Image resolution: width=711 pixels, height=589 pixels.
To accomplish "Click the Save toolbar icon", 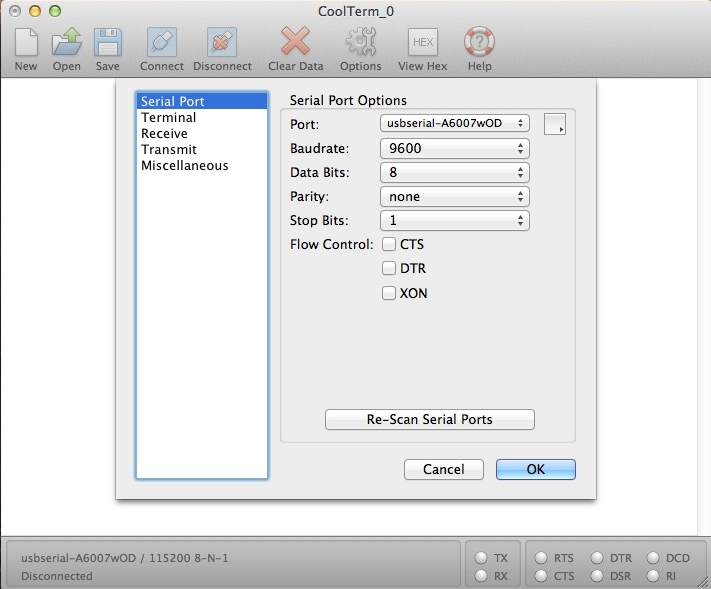I will tap(107, 43).
